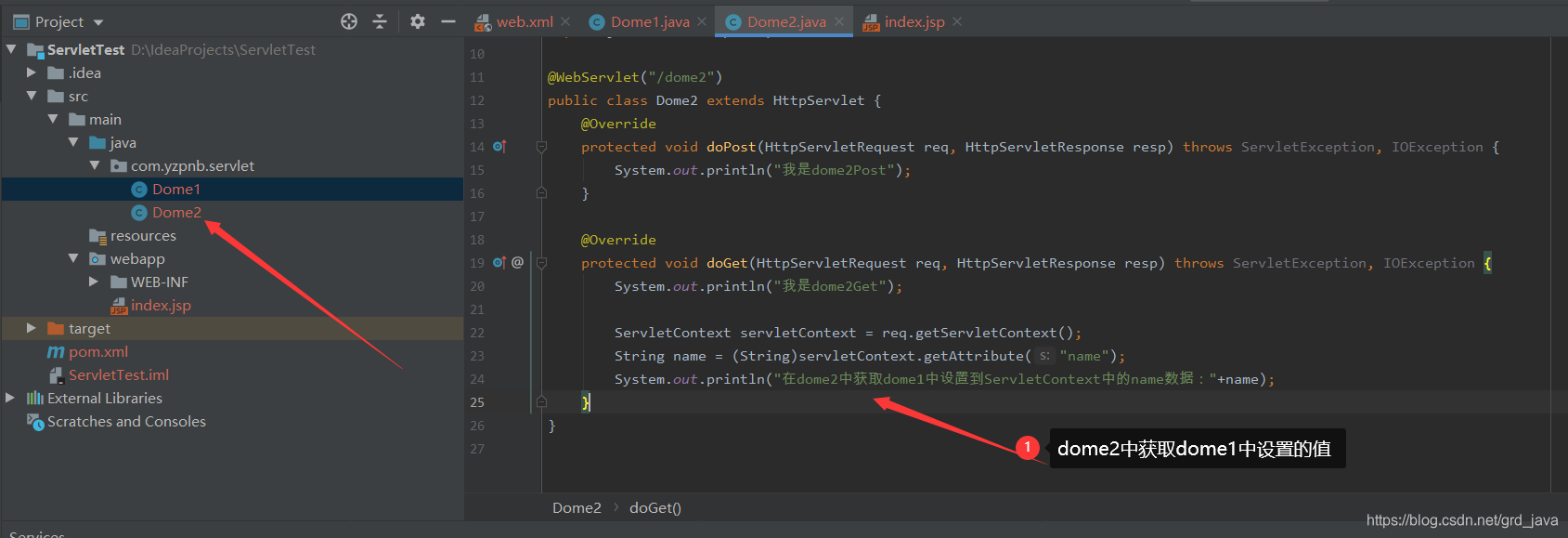Expand the WEB-INF folder
The image size is (1568, 538).
[x=94, y=282]
